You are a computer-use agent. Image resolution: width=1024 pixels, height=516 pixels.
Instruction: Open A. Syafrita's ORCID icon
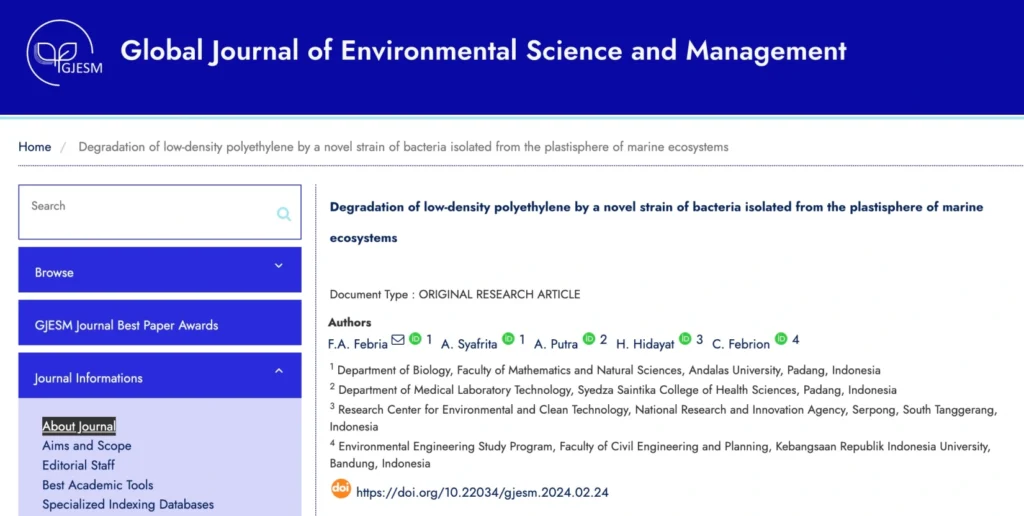(508, 339)
